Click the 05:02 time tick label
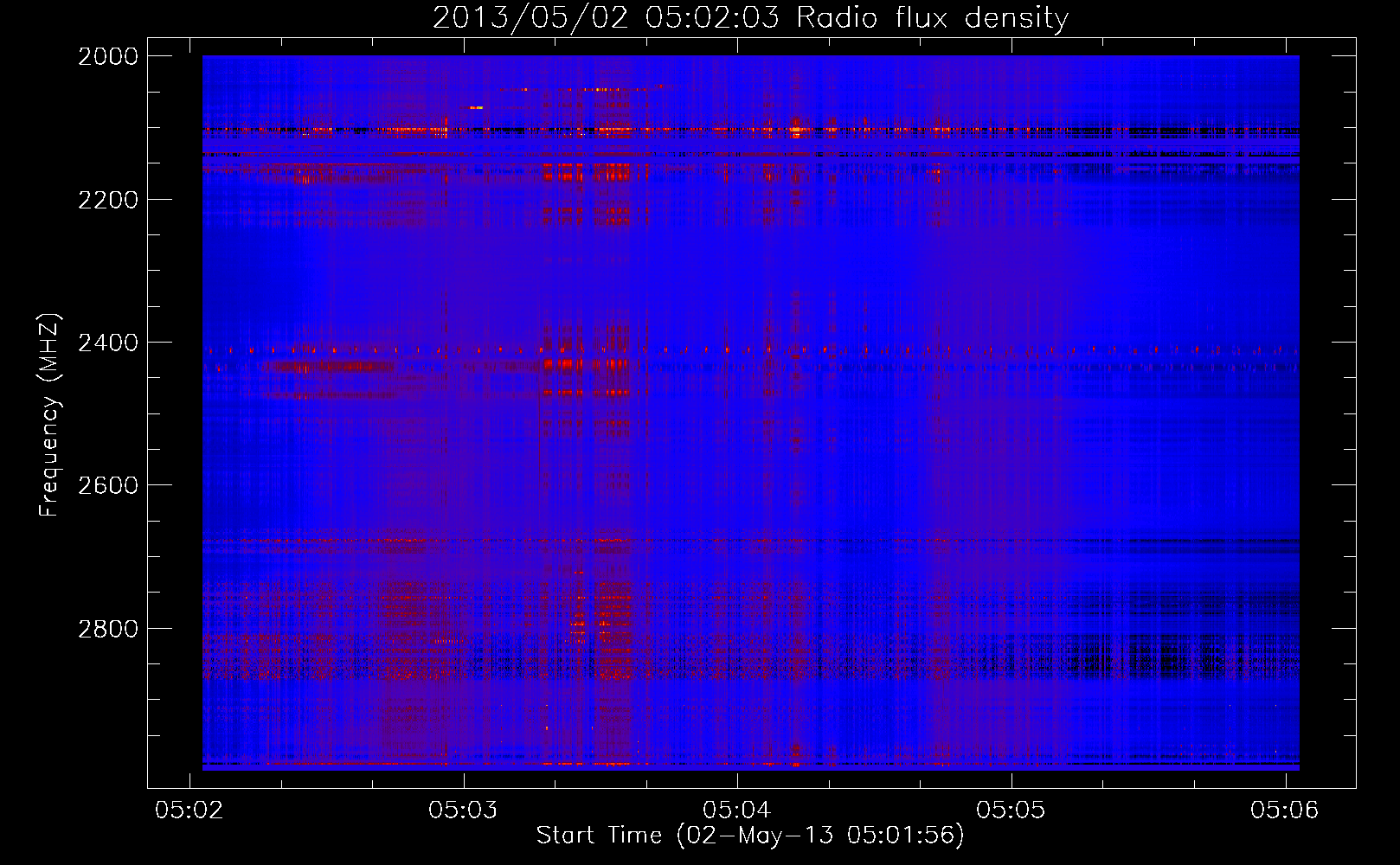The image size is (1400, 865). [189, 810]
